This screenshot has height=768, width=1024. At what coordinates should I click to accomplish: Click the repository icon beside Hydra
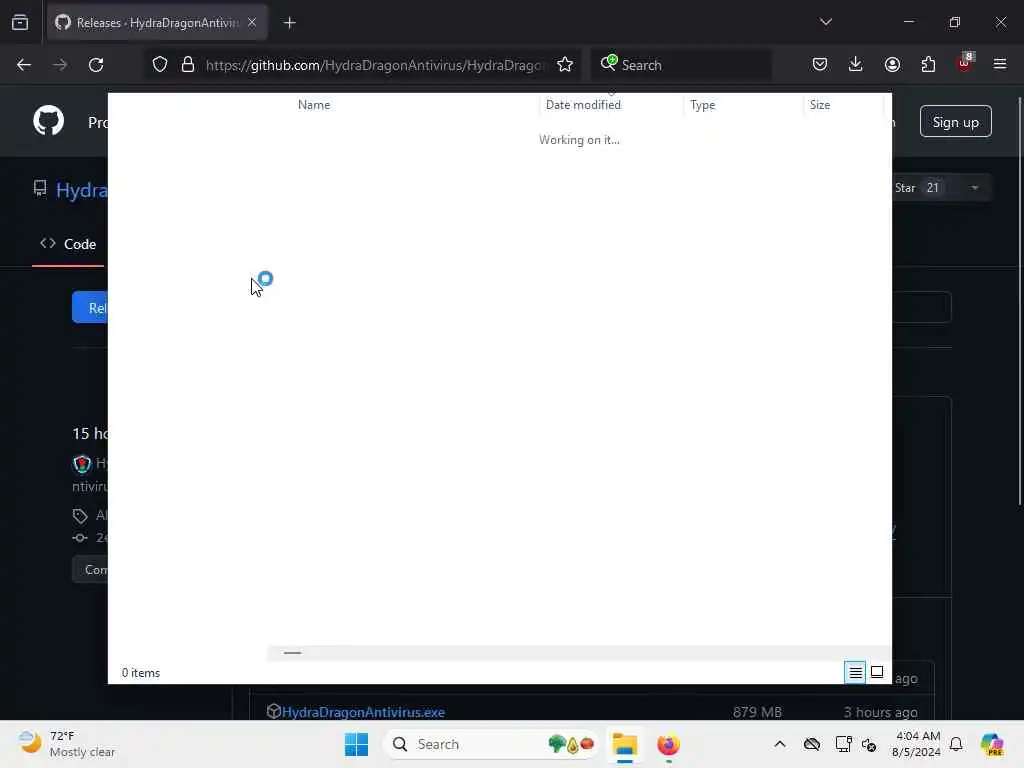(40, 189)
